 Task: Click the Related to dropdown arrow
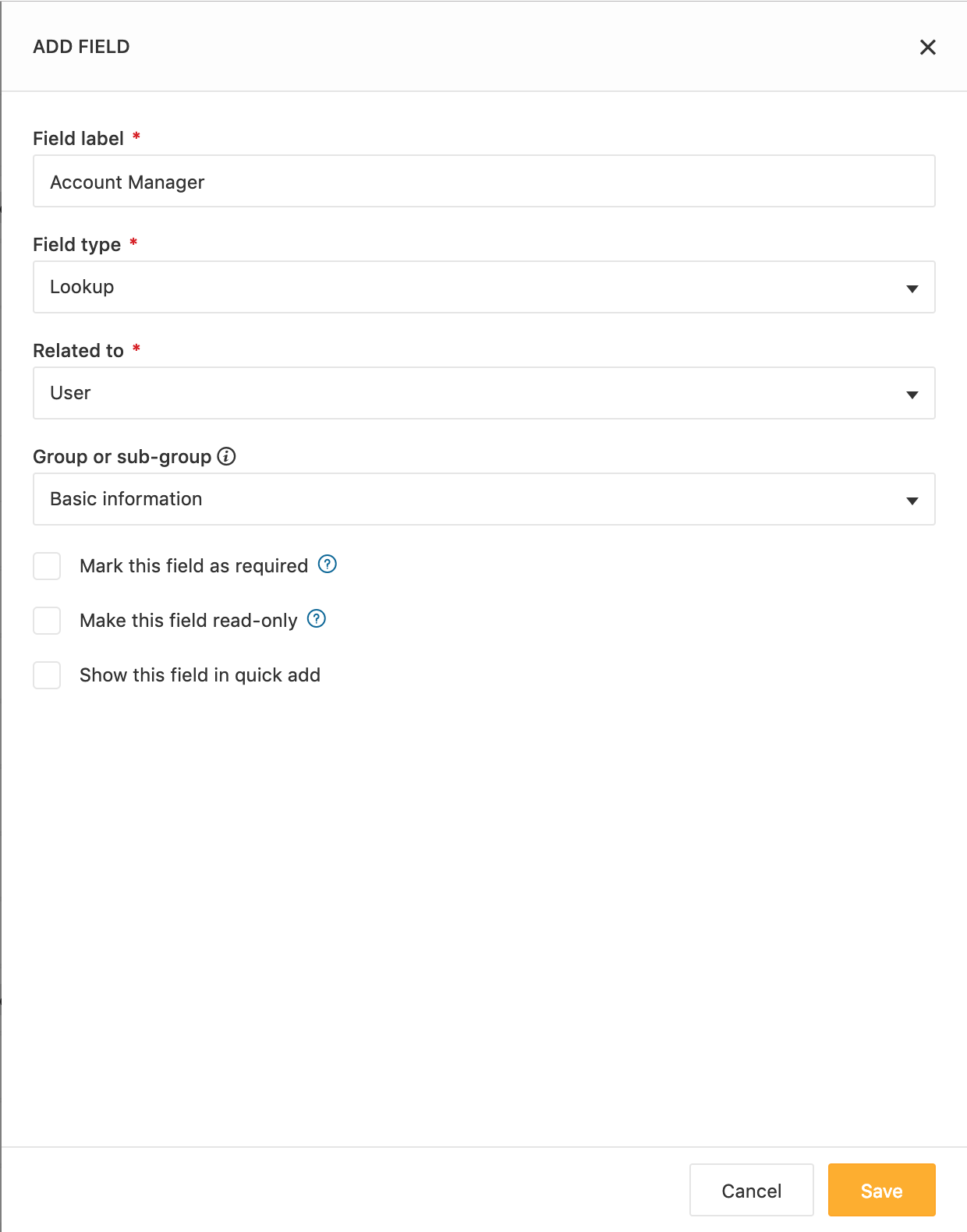coord(912,395)
